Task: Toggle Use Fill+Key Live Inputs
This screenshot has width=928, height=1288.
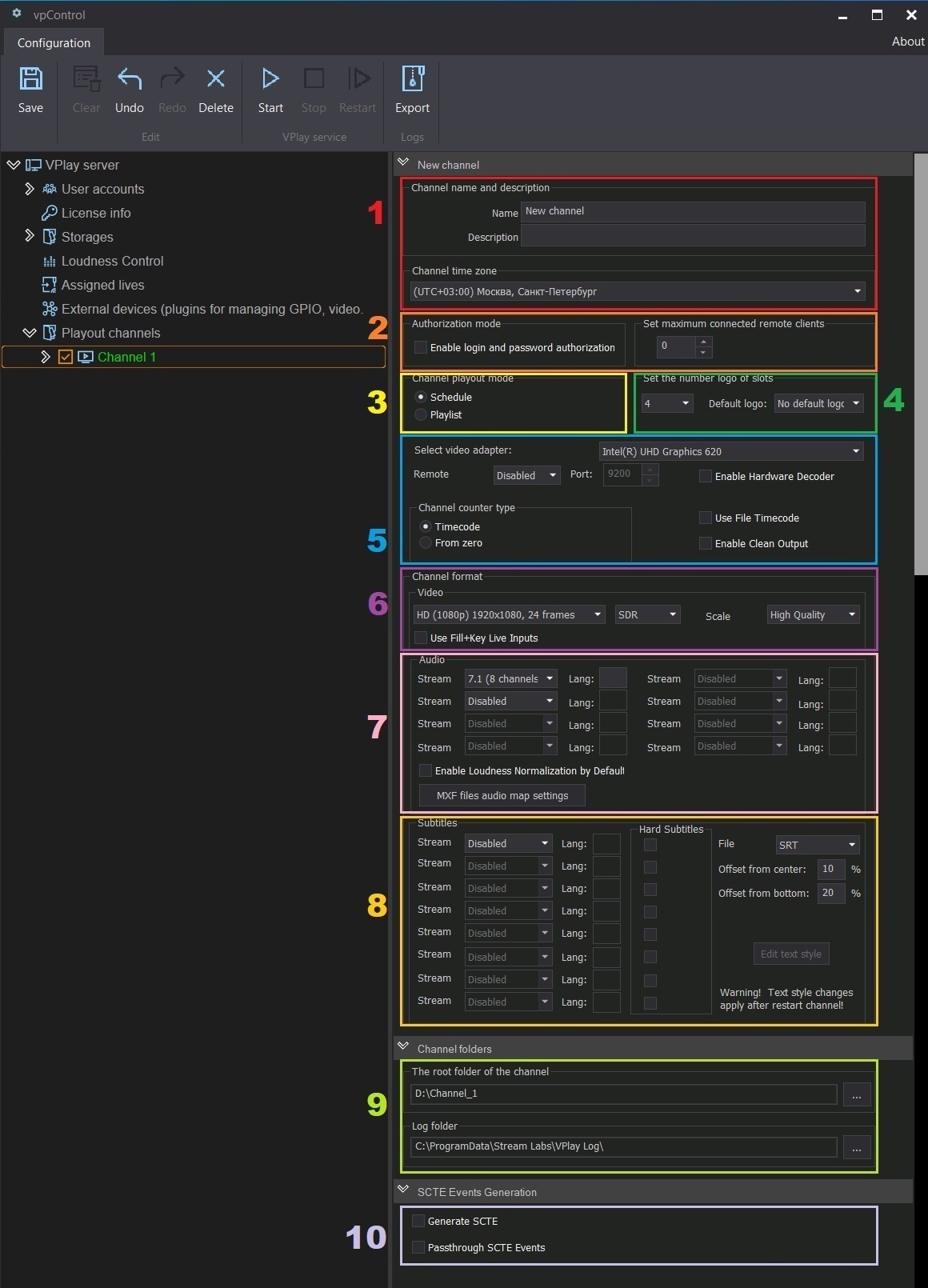Action: click(x=421, y=638)
